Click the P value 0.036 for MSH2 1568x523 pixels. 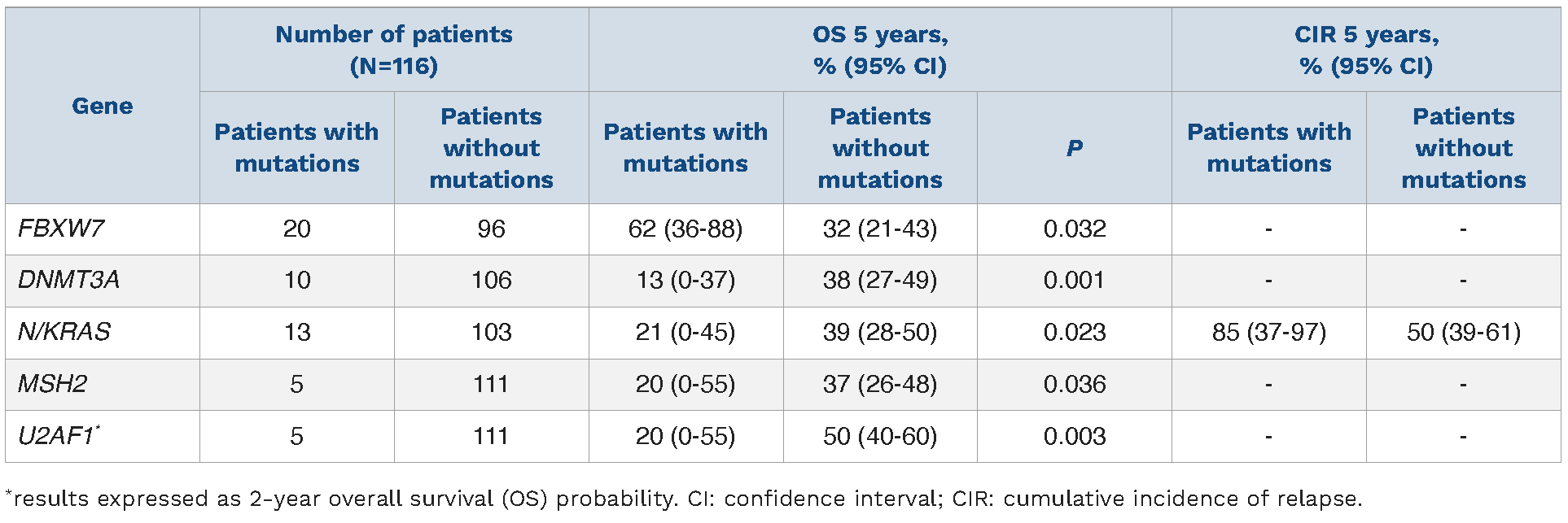(x=1074, y=384)
